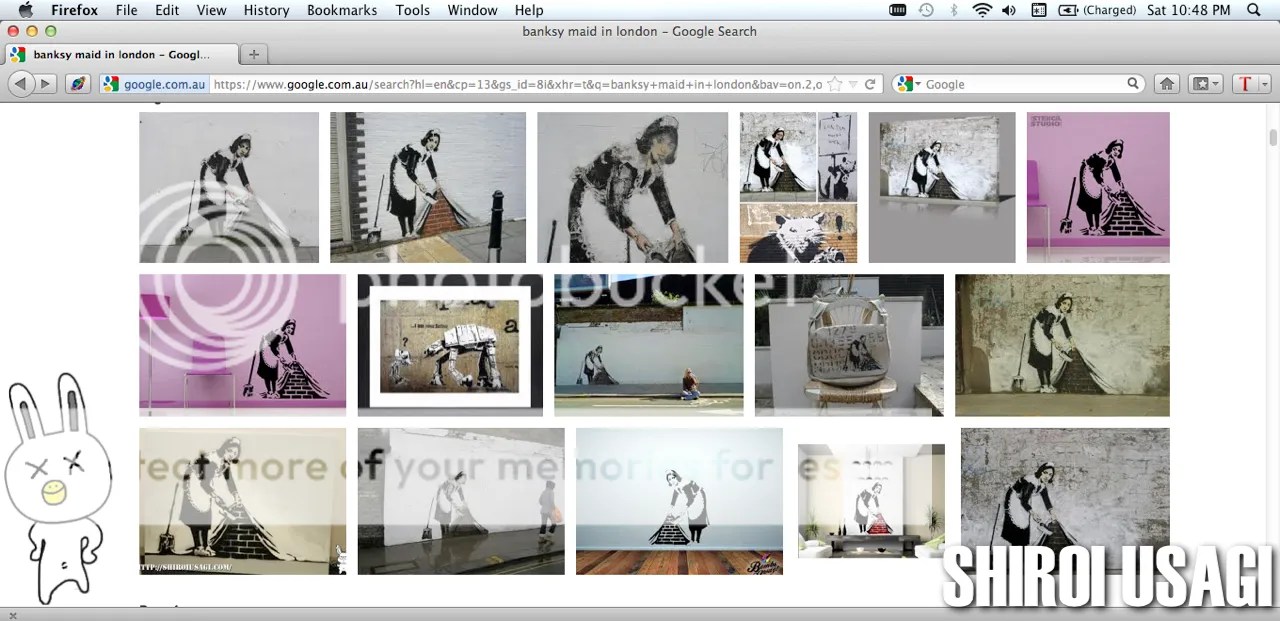Open the thumbnail with a black bollard beside the maid
Screen dimensions: 1280x621
tap(428, 187)
